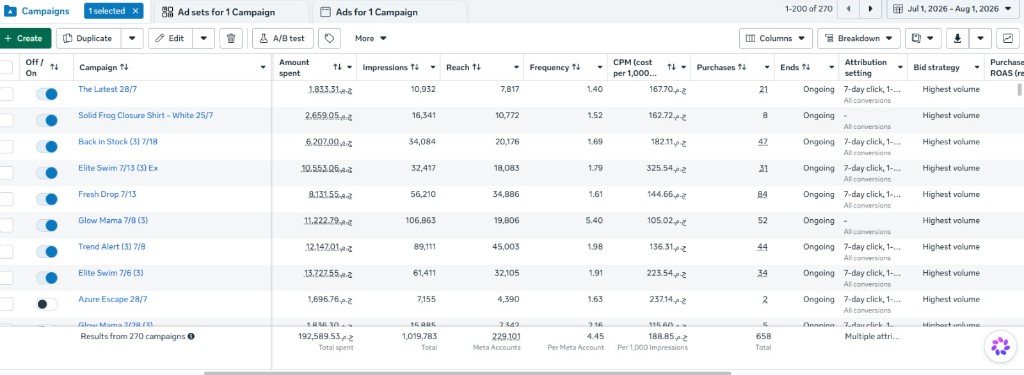Screen dimensions: 1024x375
Task: Open Campaign column header menu arrow
Action: coord(263,67)
